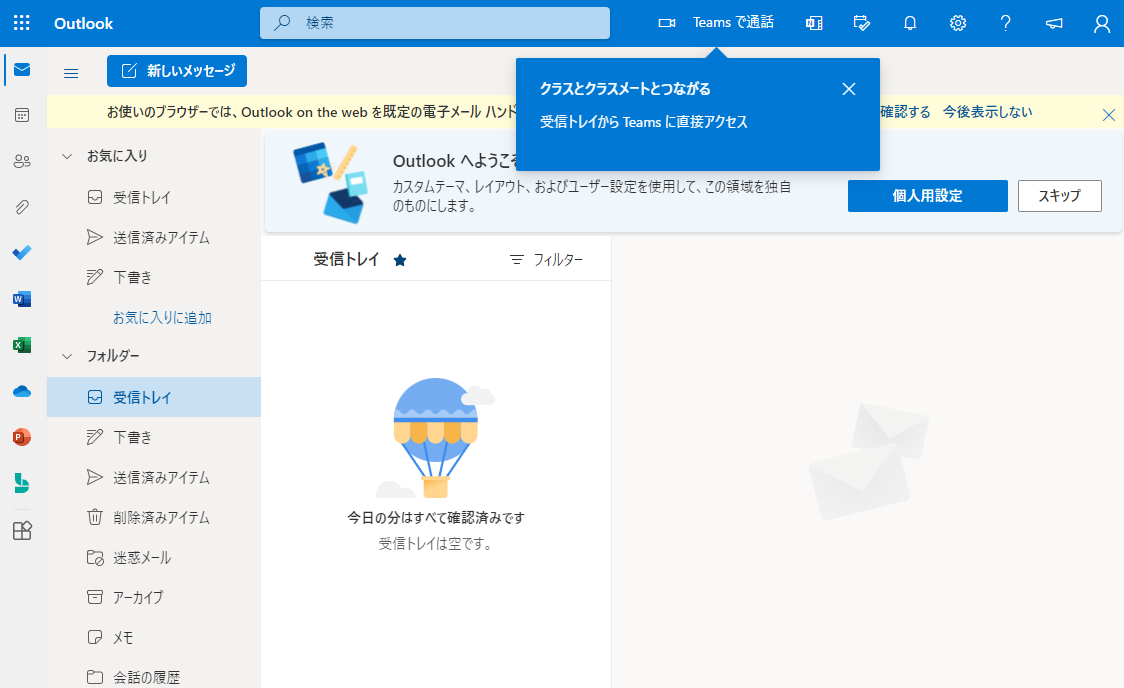Viewport: 1124px width, 688px height.
Task: Select 送信済みアイテム in the folders list
Action: pyautogui.click(x=154, y=477)
